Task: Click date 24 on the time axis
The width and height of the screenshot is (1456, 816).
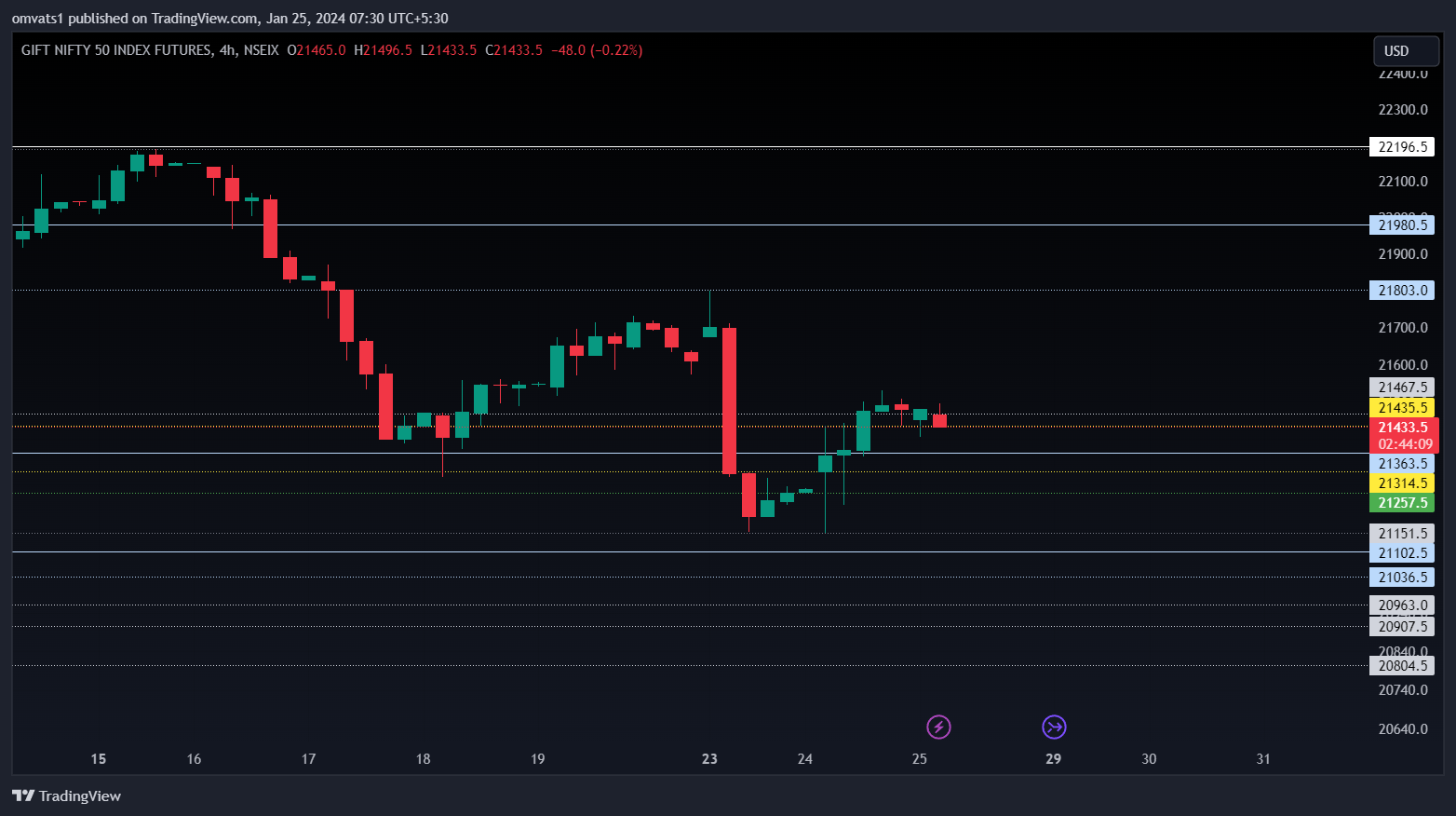Action: click(x=804, y=759)
